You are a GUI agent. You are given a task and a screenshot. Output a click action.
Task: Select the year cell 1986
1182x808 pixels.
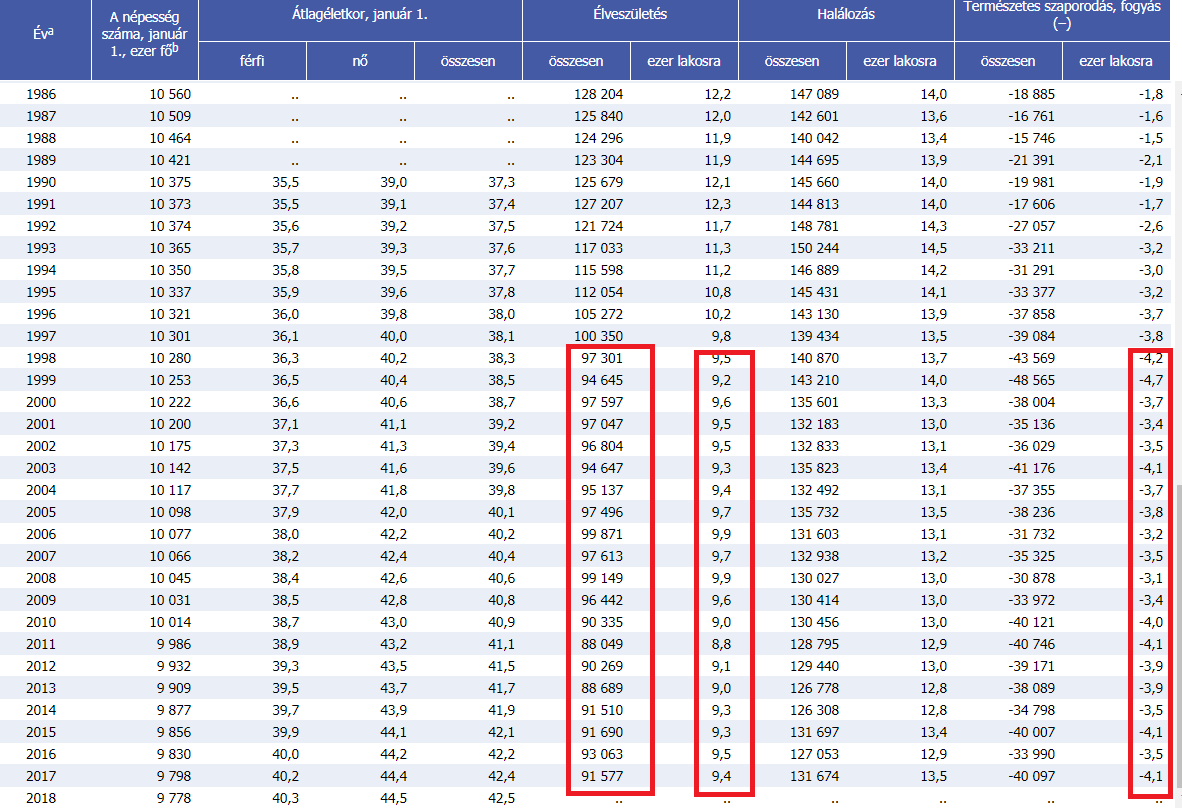(41, 94)
